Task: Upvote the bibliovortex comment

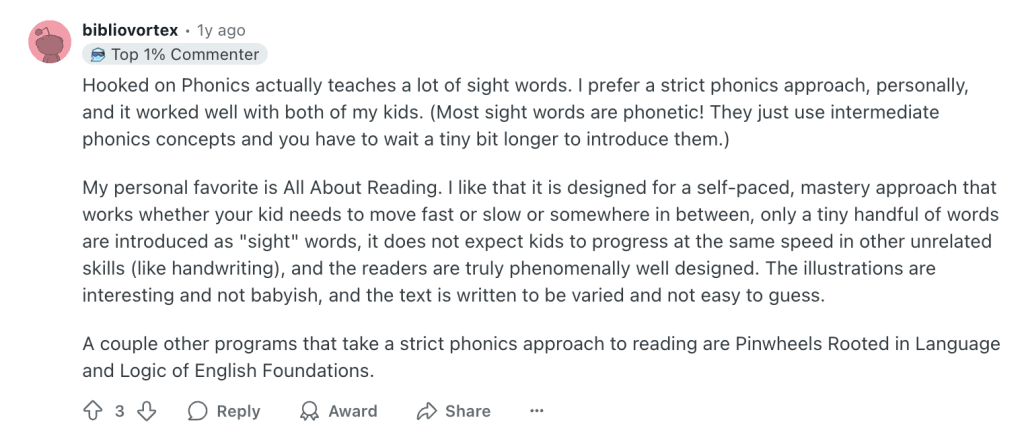Action: click(x=93, y=411)
